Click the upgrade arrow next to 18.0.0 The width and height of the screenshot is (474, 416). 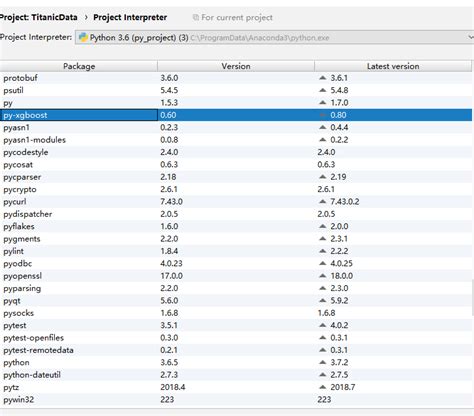pos(322,275)
